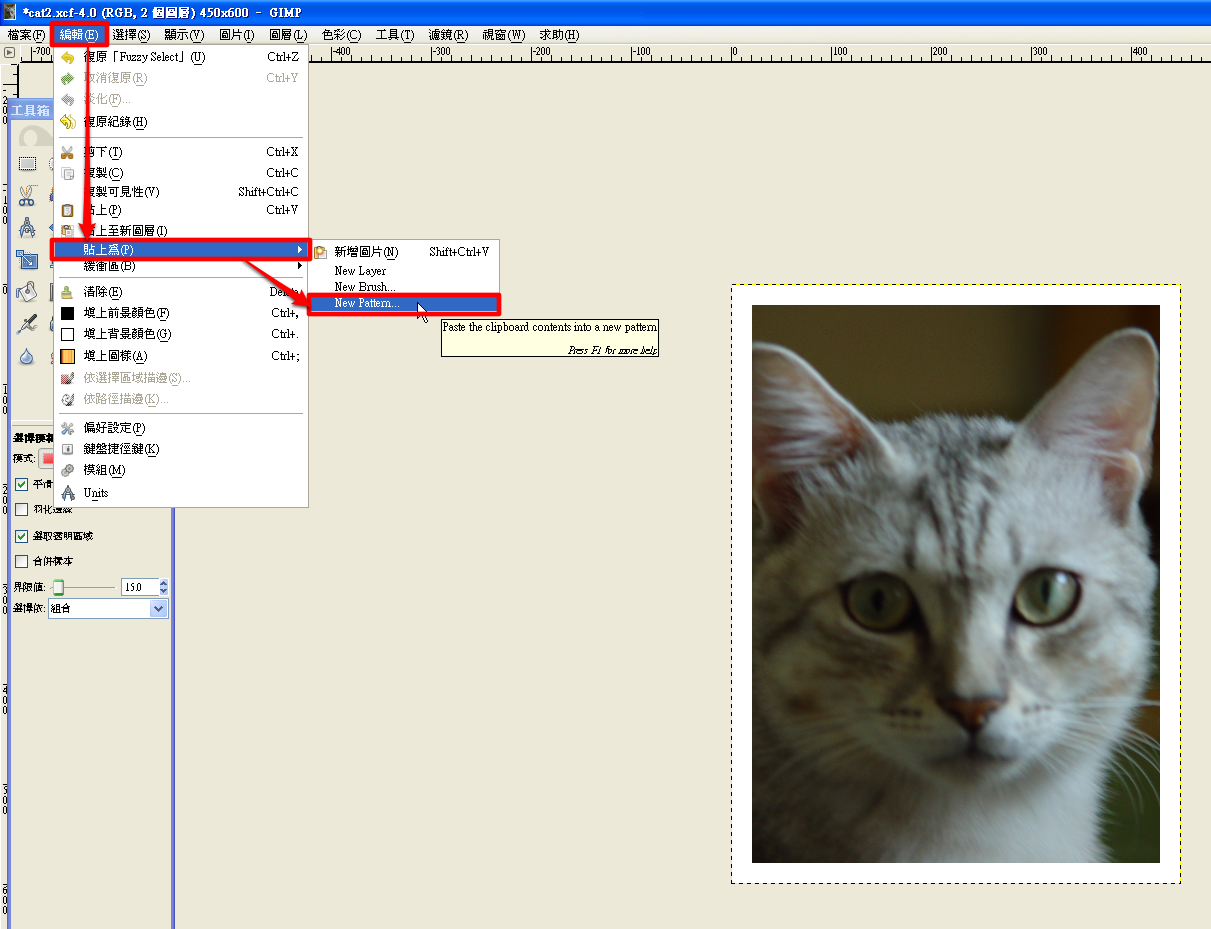
Task: Click the 鍵盤捷徑鍵 keyboard shortcuts icon
Action: point(67,449)
